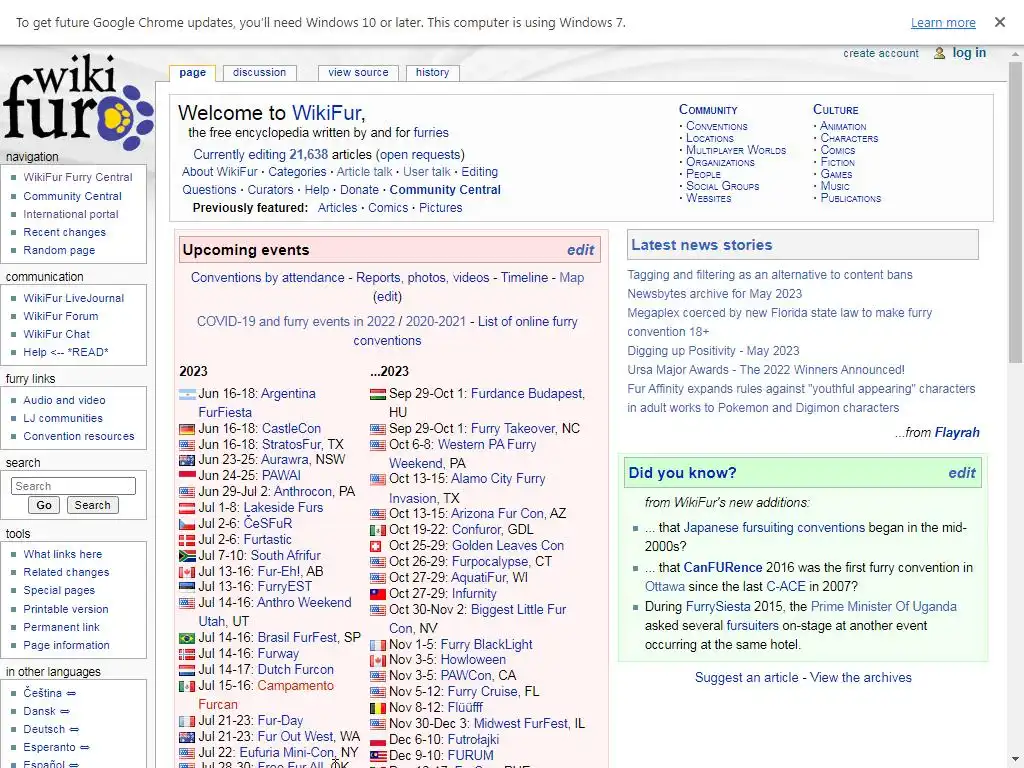Click the page vertical scrollbar

pyautogui.click(x=1015, y=213)
